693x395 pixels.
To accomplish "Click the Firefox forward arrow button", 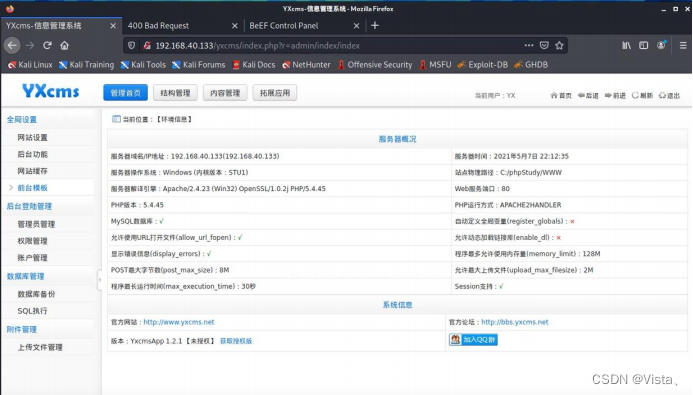I will coord(30,45).
